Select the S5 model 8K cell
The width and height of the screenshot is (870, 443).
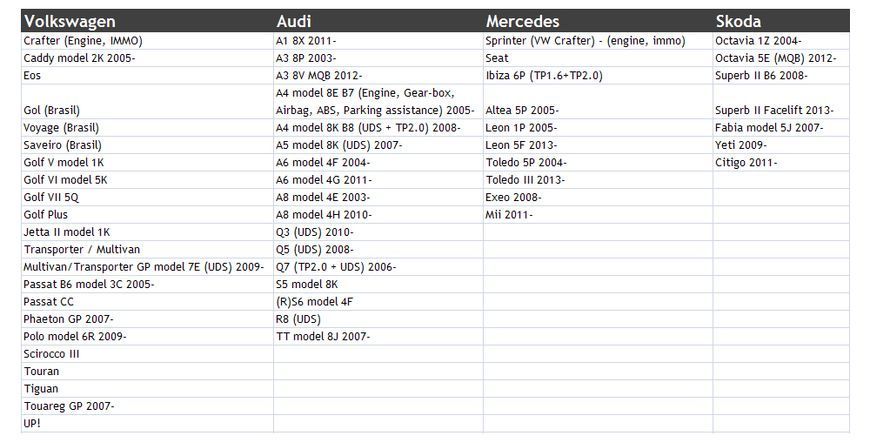pos(378,284)
